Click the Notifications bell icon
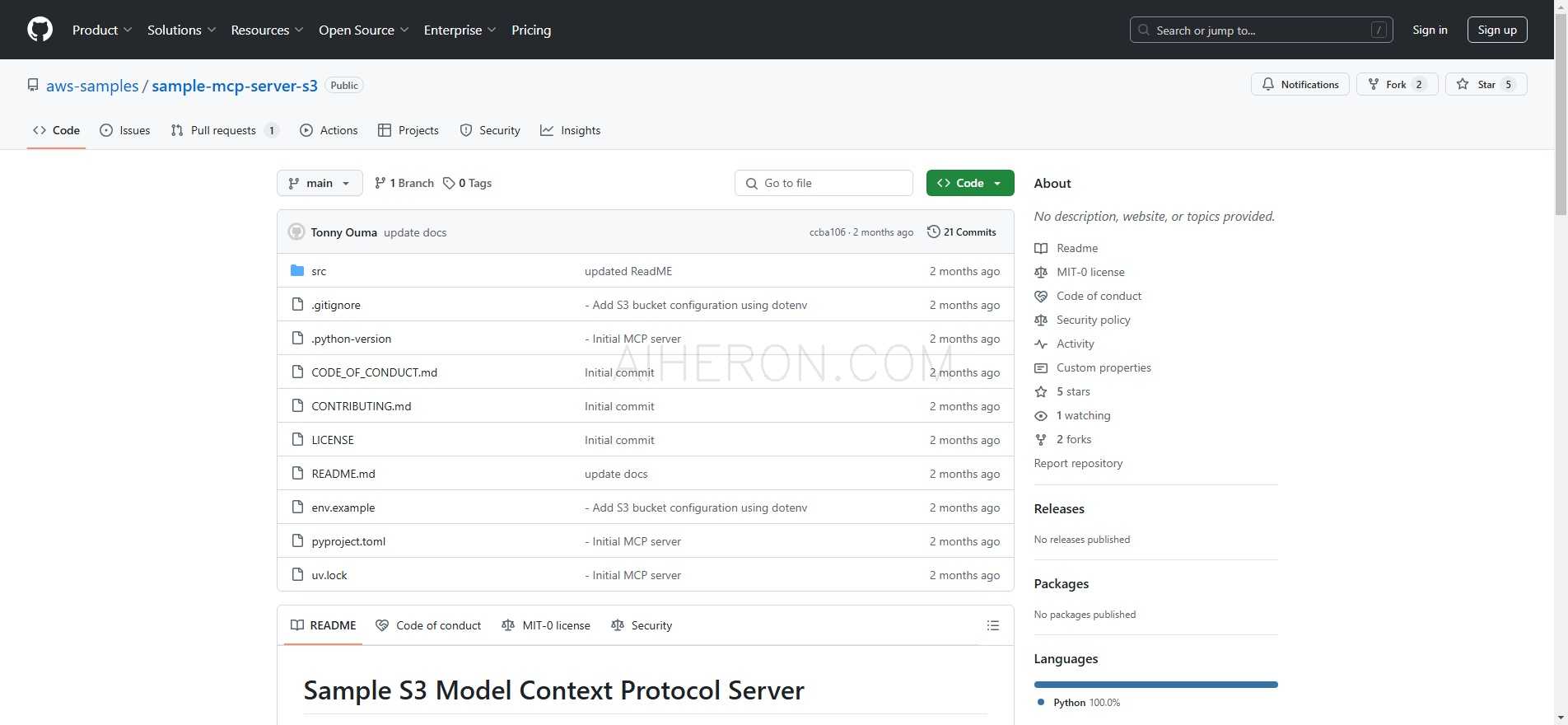 tap(1268, 84)
